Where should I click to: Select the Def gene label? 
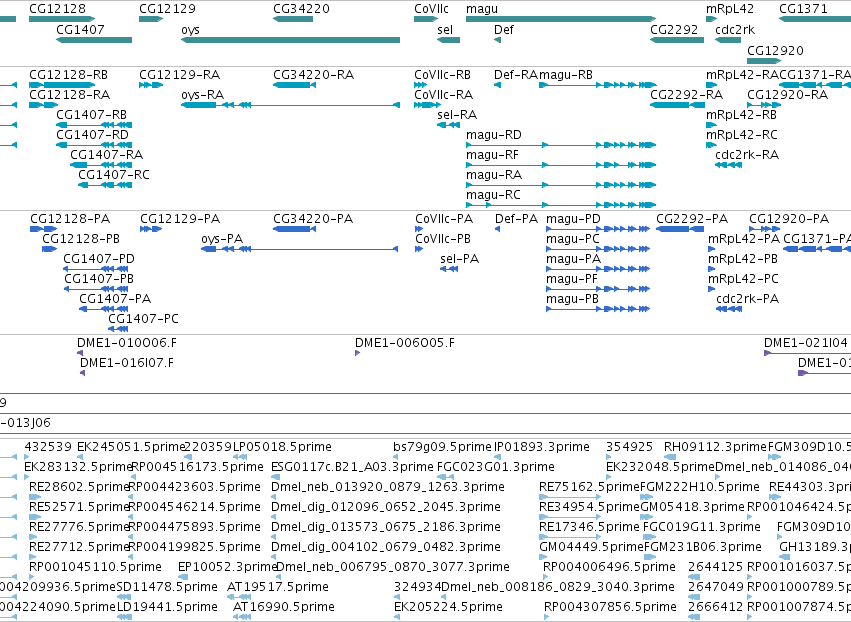(x=504, y=29)
